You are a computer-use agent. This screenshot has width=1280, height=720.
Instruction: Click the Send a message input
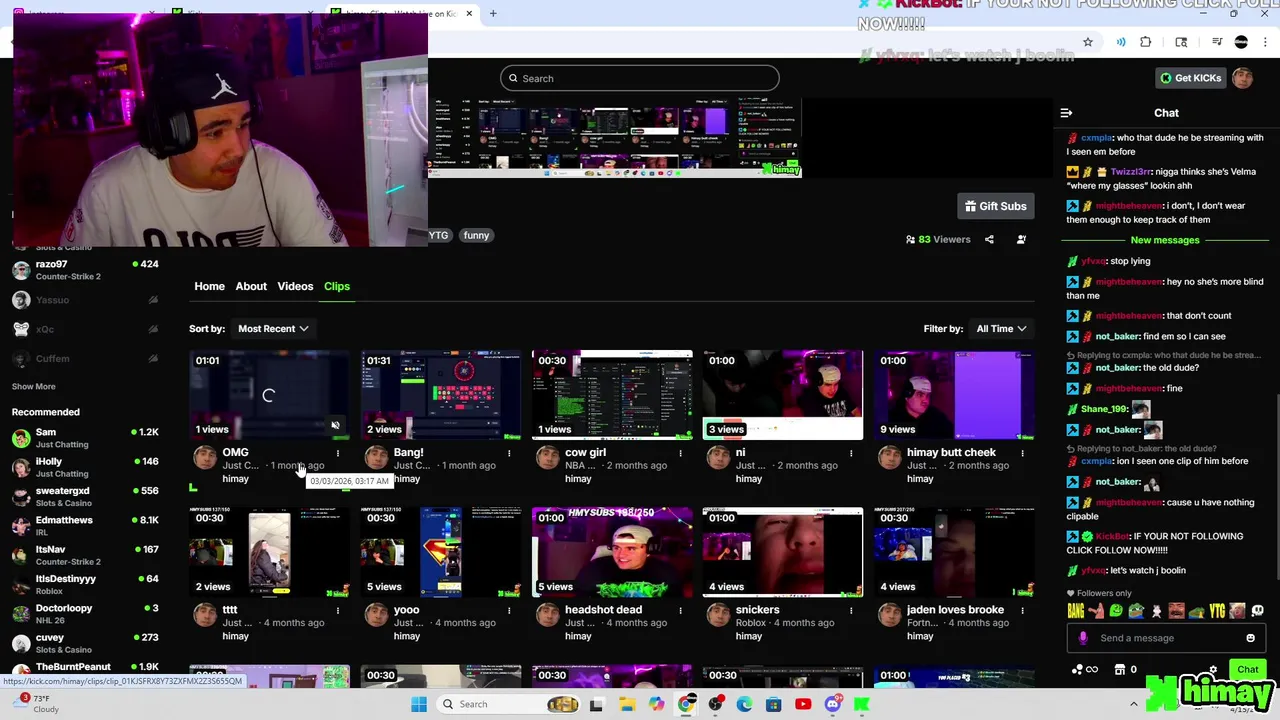1165,638
